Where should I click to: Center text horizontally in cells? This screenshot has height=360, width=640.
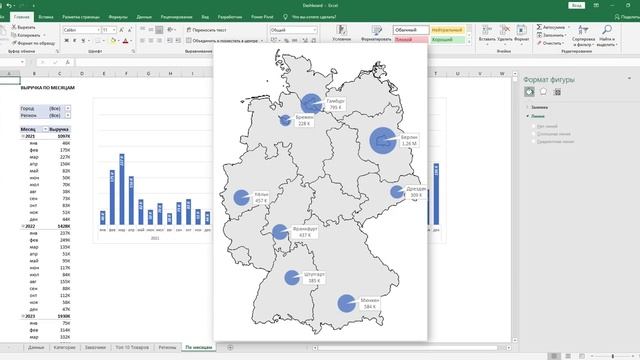(x=151, y=41)
